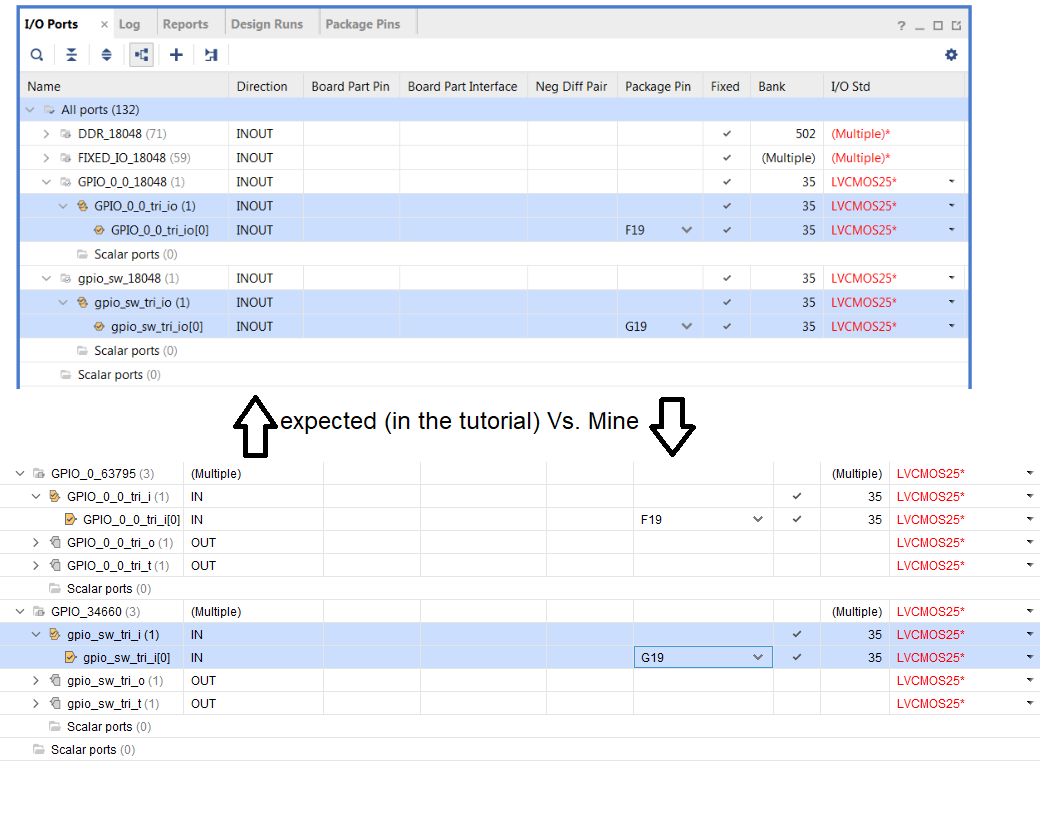
Task: Toggle Fixed checkmark for bottom gpio_sw_tri_i[0]
Action: click(x=797, y=658)
